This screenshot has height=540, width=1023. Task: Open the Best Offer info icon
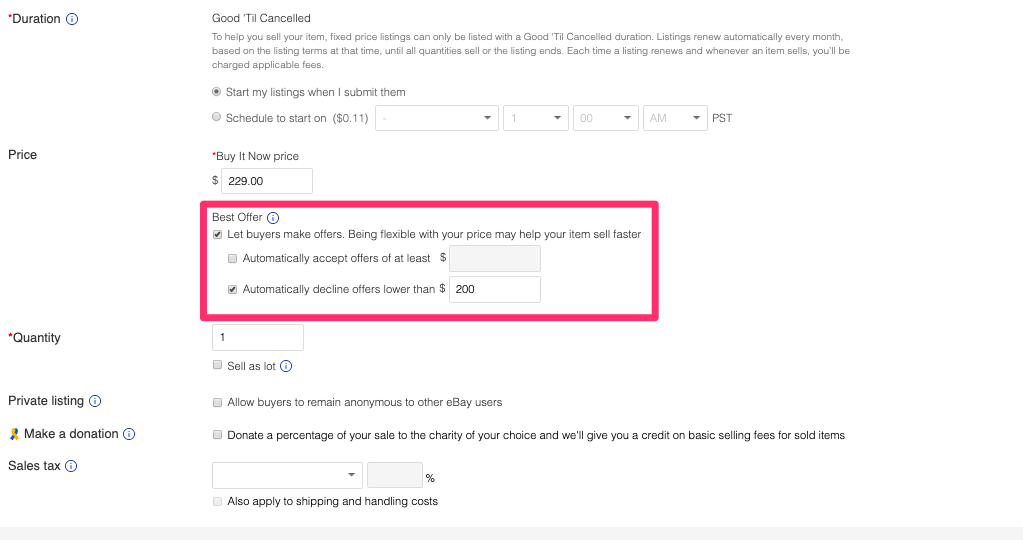tap(273, 218)
